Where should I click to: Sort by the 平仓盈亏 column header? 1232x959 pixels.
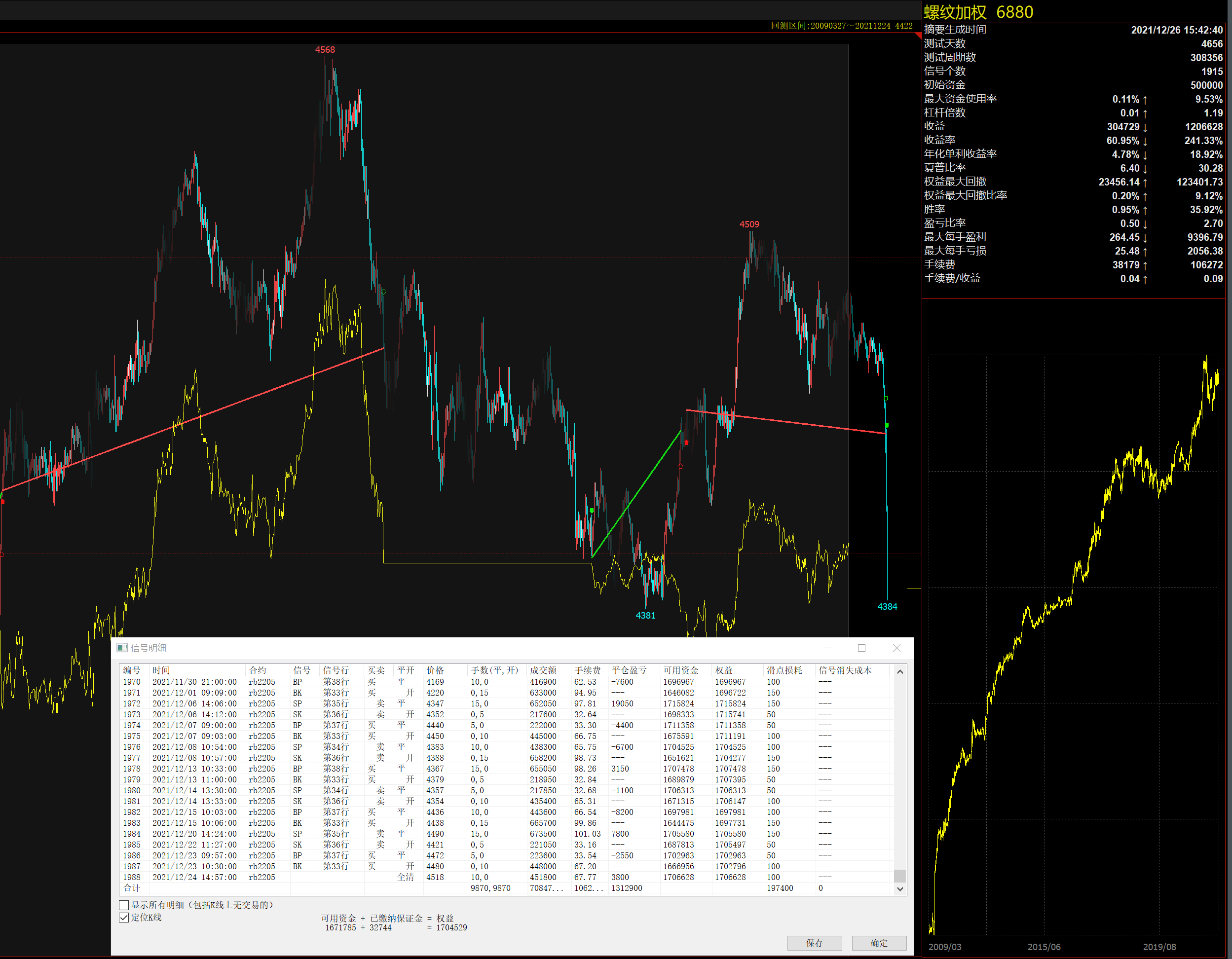click(x=630, y=670)
